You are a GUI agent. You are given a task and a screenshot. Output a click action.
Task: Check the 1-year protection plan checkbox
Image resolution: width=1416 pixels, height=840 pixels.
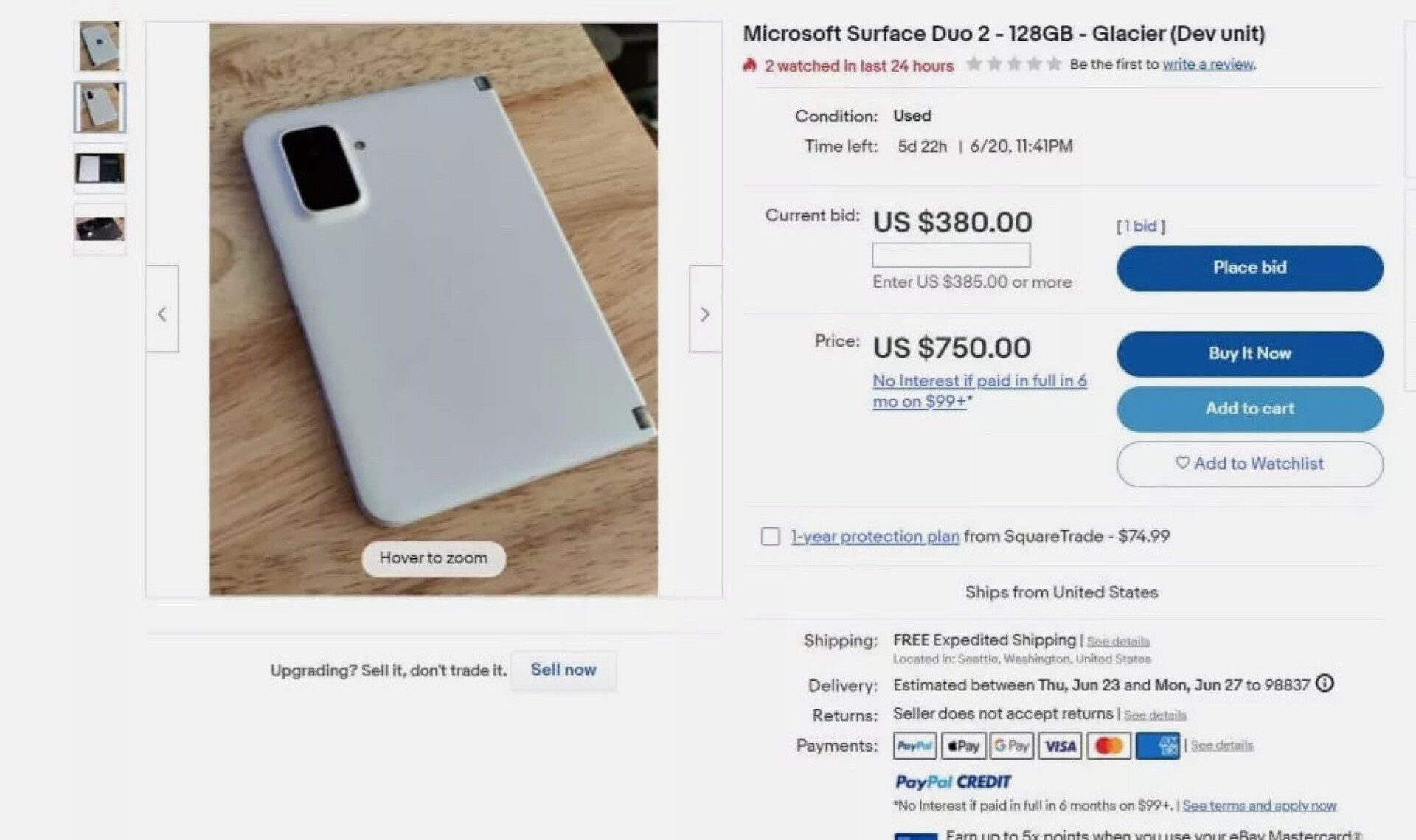pos(770,536)
